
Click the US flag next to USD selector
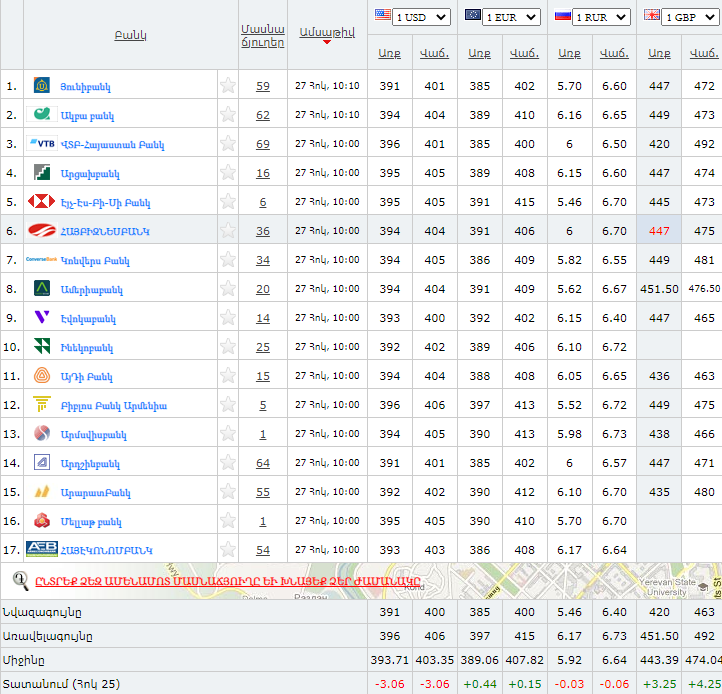(x=383, y=15)
